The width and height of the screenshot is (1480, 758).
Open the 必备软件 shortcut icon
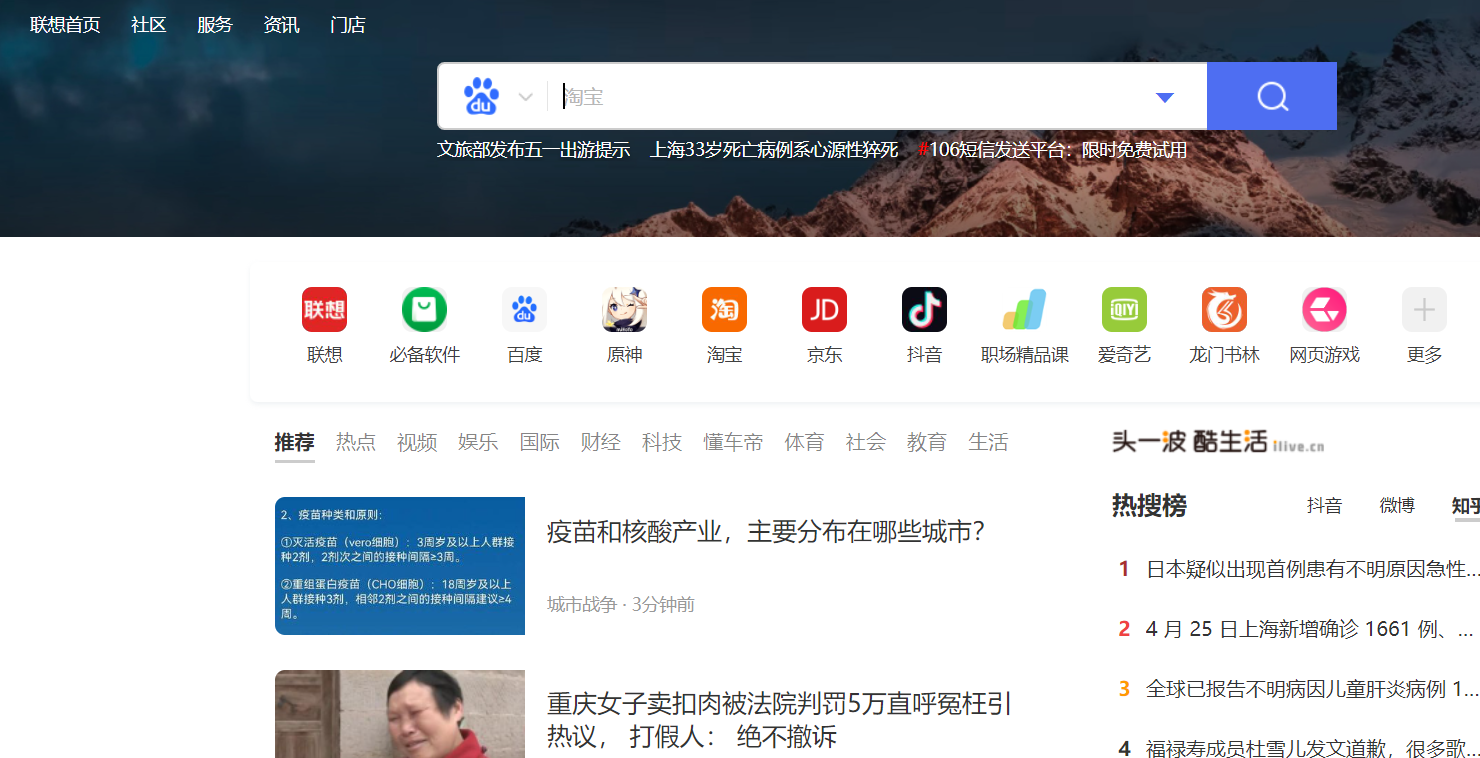(424, 310)
